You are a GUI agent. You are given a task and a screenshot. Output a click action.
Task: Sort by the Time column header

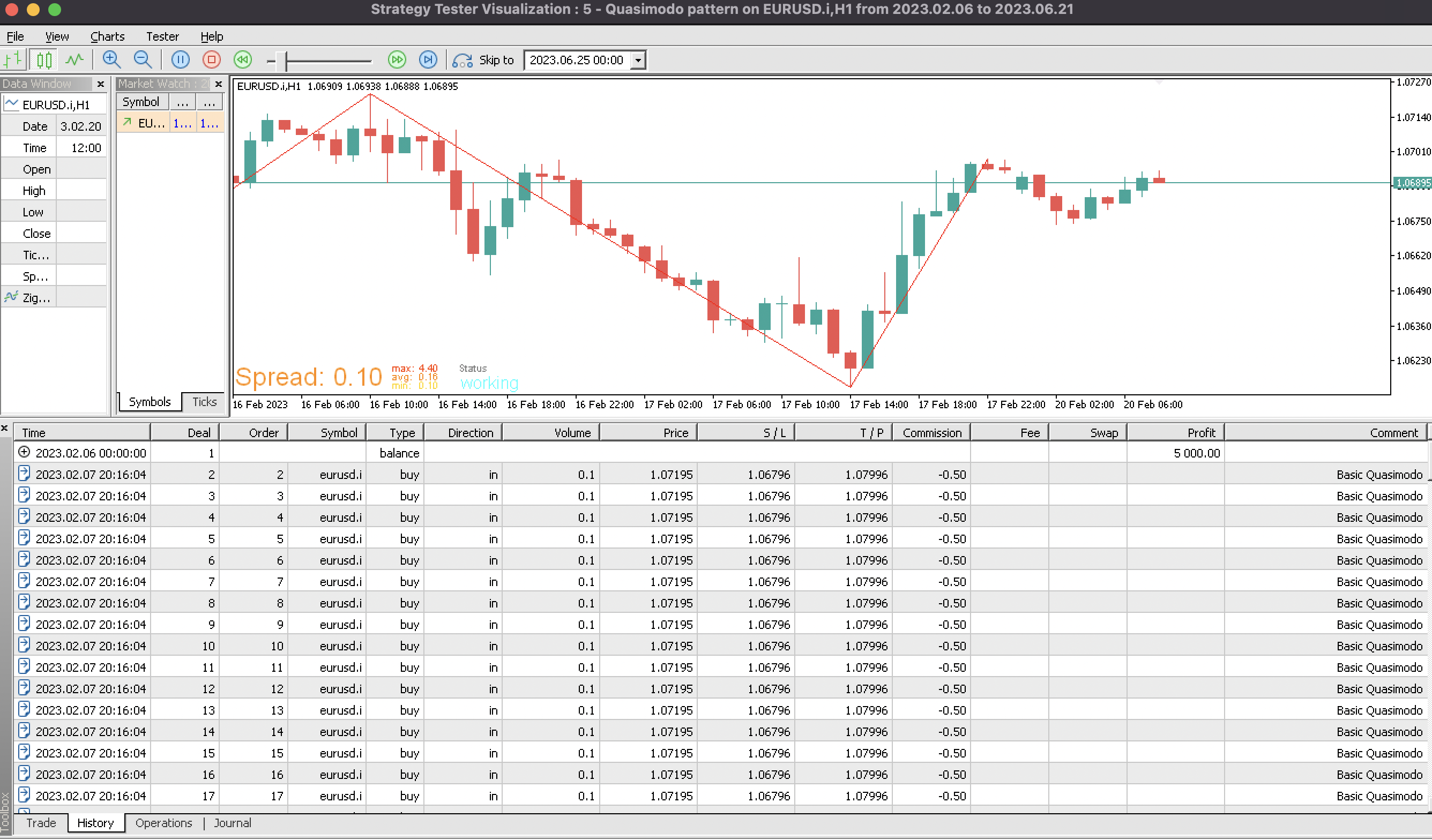(x=82, y=433)
